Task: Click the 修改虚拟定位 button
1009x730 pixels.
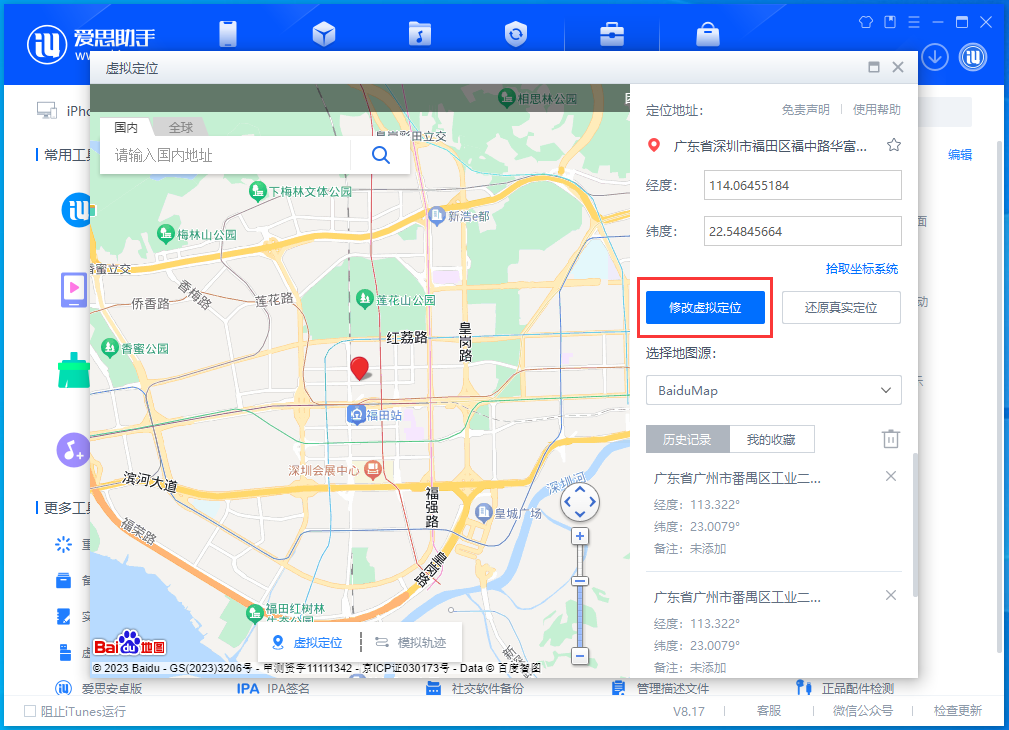Action: tap(706, 307)
